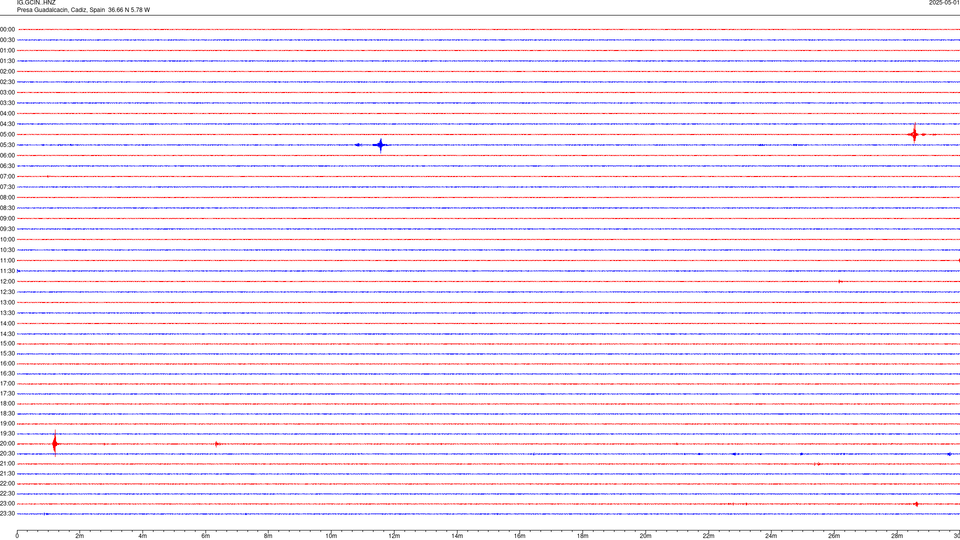
Task: Select the 21:00 trace time label
Action: pyautogui.click(x=7, y=464)
